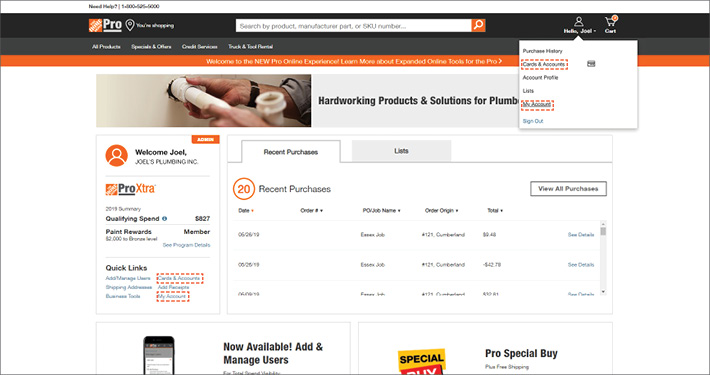
Task: Open My Account quick link
Action: (173, 297)
